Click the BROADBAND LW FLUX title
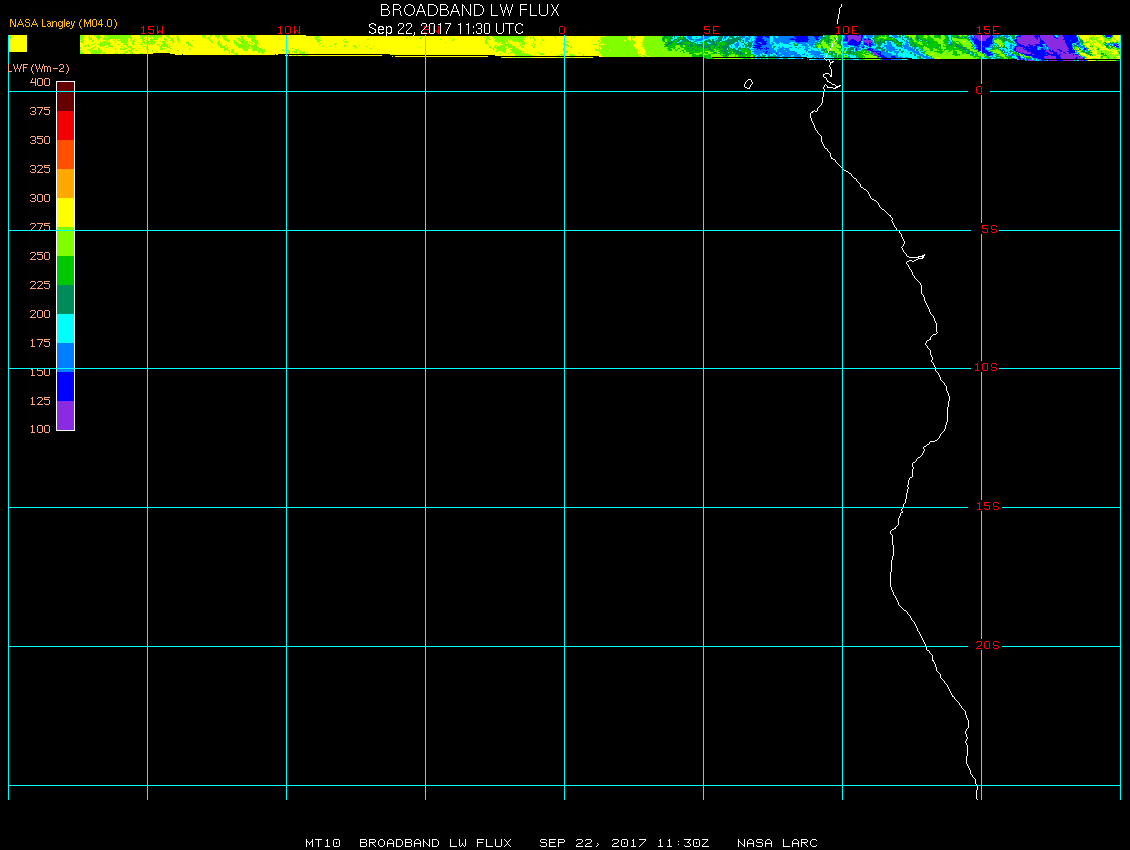This screenshot has width=1130, height=850. [x=469, y=10]
